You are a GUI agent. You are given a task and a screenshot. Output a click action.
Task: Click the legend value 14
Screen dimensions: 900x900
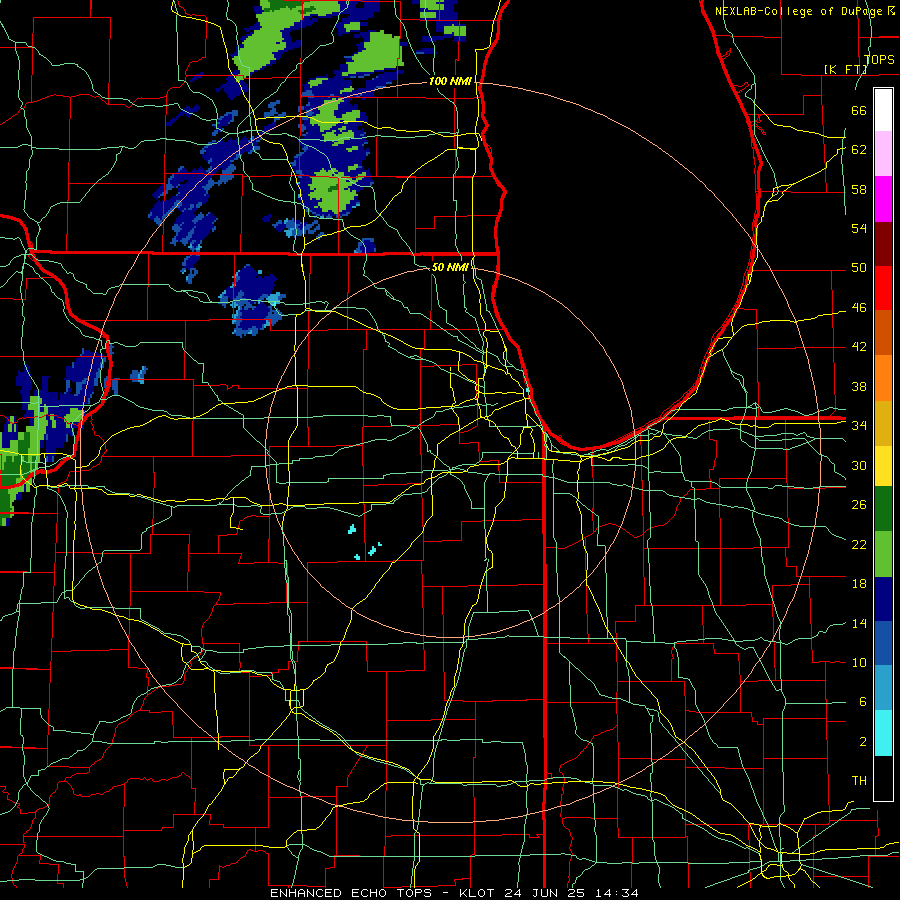859,623
